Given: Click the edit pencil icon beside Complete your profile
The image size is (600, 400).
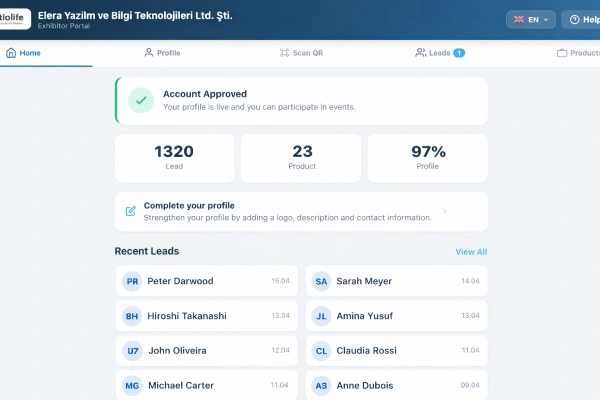Looking at the screenshot, I should pos(131,211).
